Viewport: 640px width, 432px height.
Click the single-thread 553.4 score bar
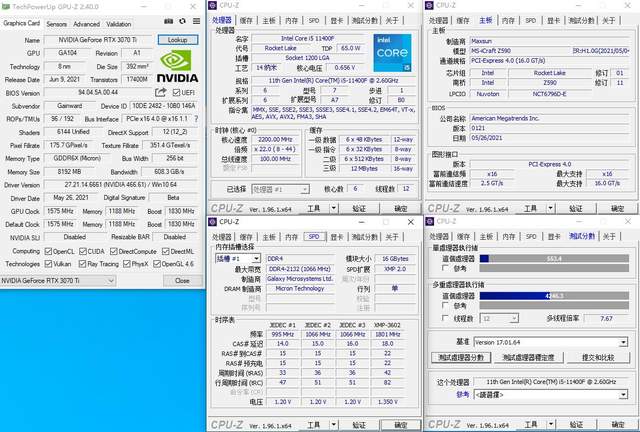tap(554, 258)
